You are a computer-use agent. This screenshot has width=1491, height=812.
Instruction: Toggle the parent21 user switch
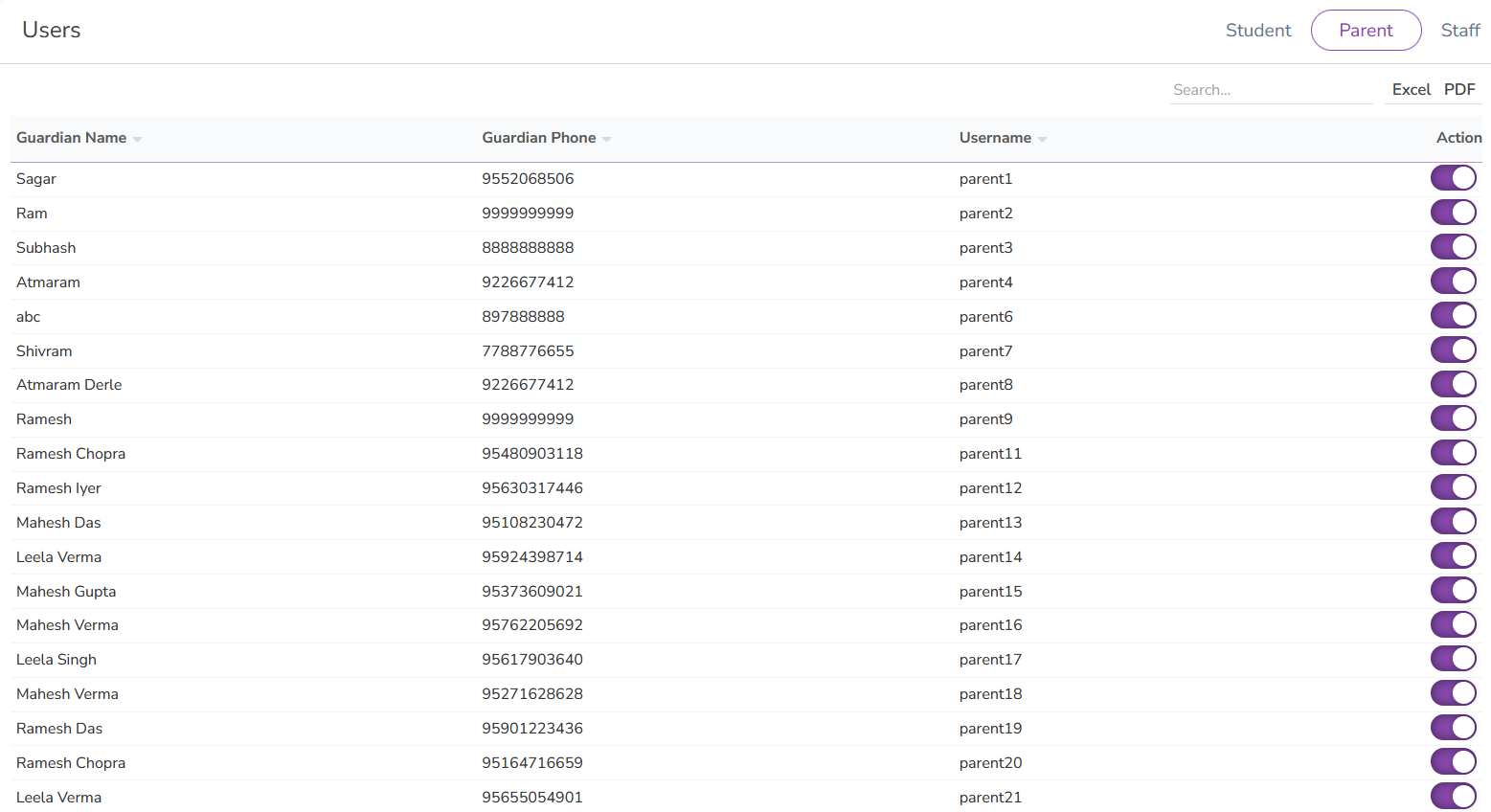[x=1453, y=797]
